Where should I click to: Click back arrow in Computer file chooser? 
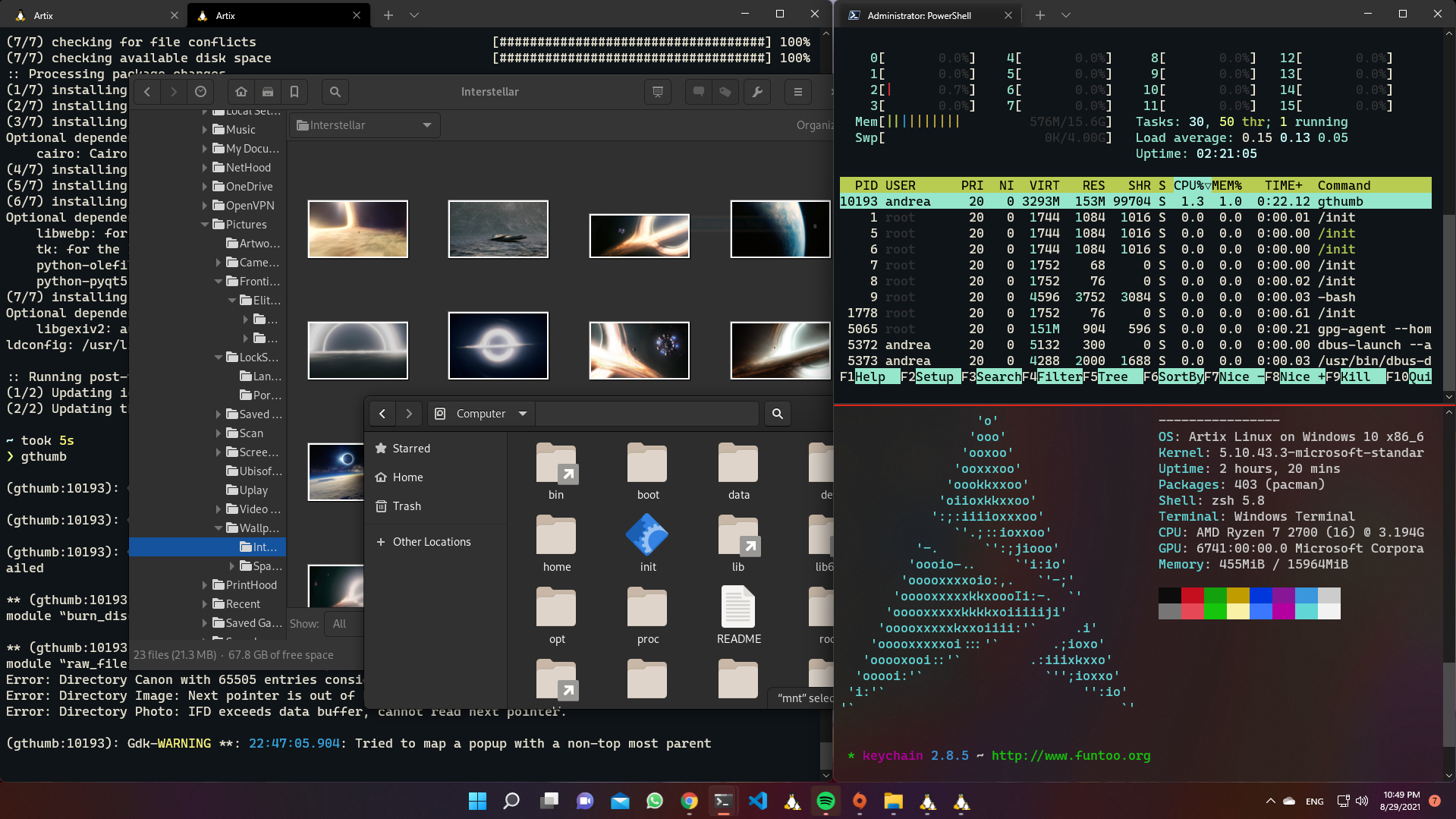pos(382,414)
